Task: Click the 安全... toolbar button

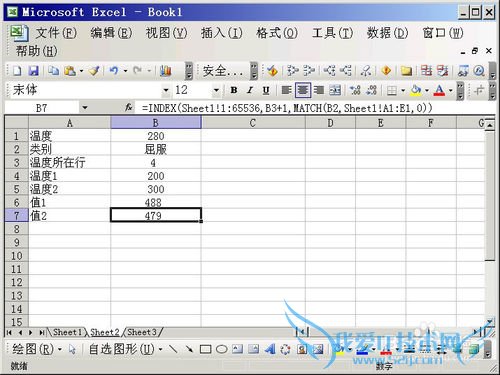Action: coord(222,71)
